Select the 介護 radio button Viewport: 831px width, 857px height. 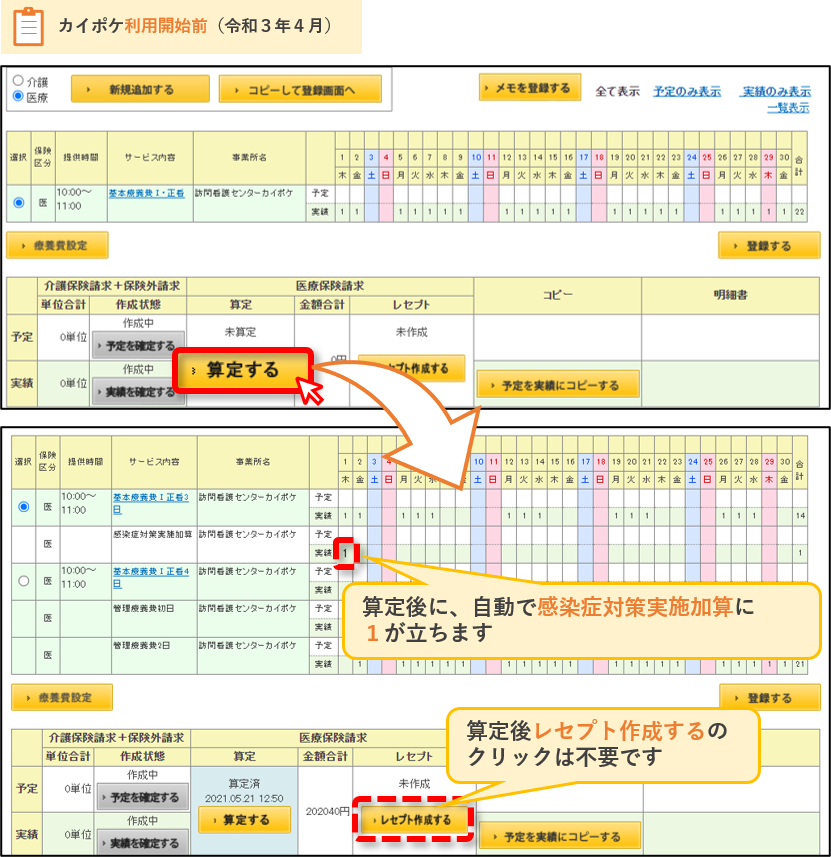(x=18, y=80)
